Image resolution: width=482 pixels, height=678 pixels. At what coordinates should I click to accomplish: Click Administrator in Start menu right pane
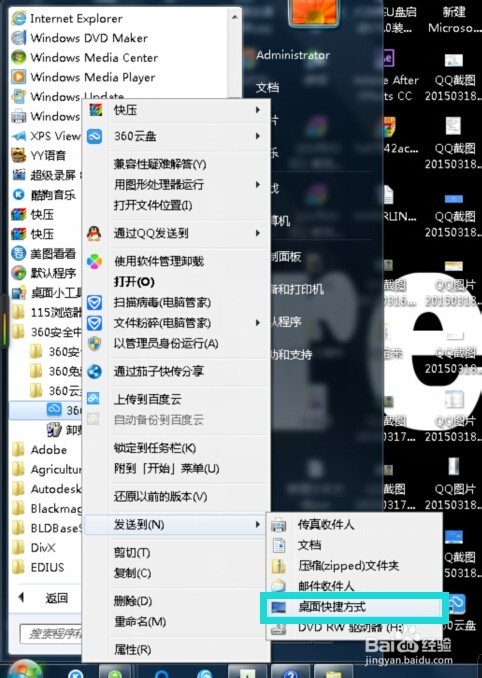(x=293, y=55)
